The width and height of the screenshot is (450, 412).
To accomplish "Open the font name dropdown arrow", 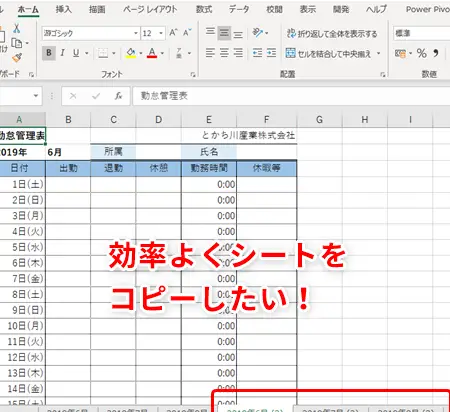I will pyautogui.click(x=136, y=33).
